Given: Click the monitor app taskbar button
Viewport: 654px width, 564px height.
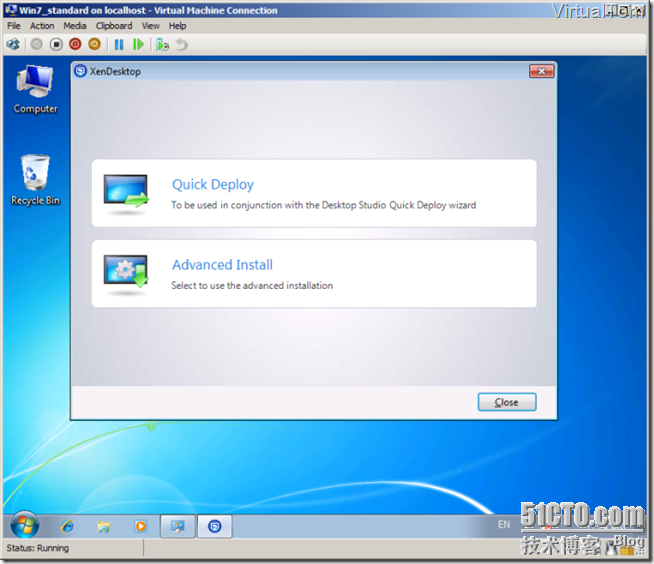Looking at the screenshot, I should (x=178, y=526).
